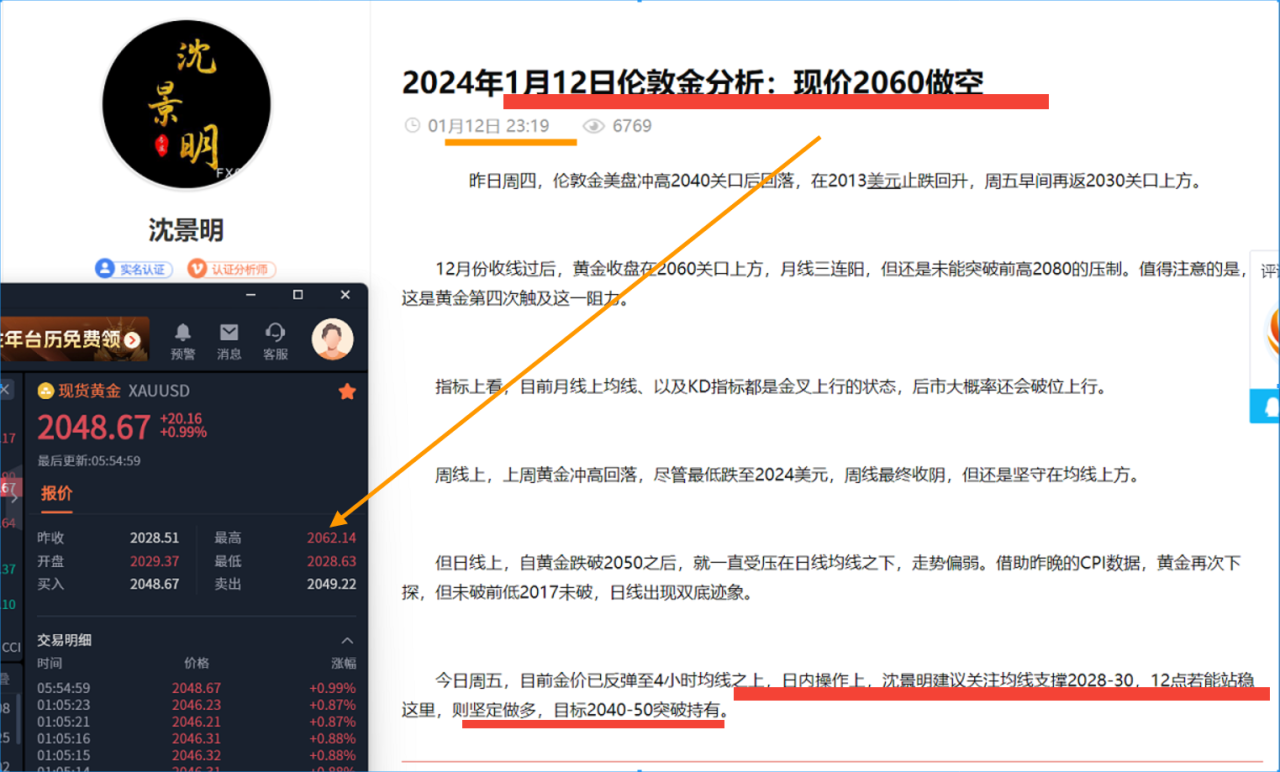Minimize the trading panel window

pyautogui.click(x=250, y=295)
